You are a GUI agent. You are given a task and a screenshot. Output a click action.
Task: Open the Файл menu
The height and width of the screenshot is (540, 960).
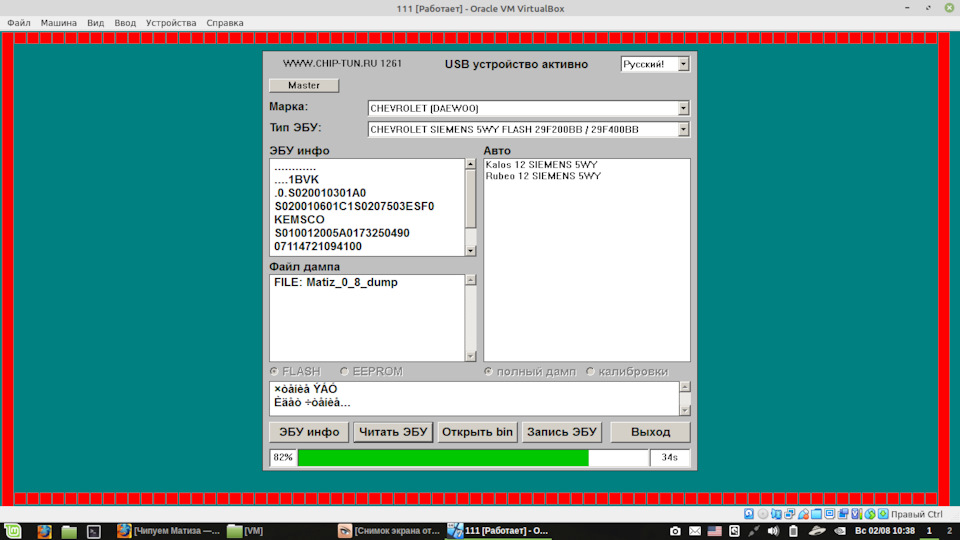point(18,23)
